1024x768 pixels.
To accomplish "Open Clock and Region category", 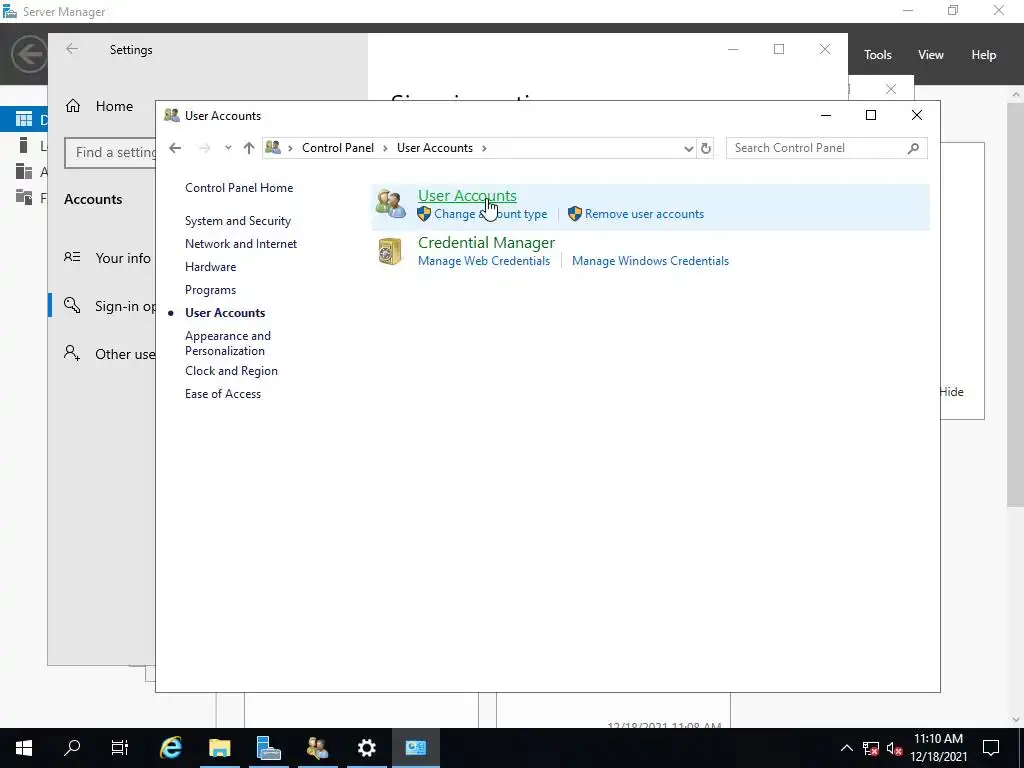I will 231,371.
